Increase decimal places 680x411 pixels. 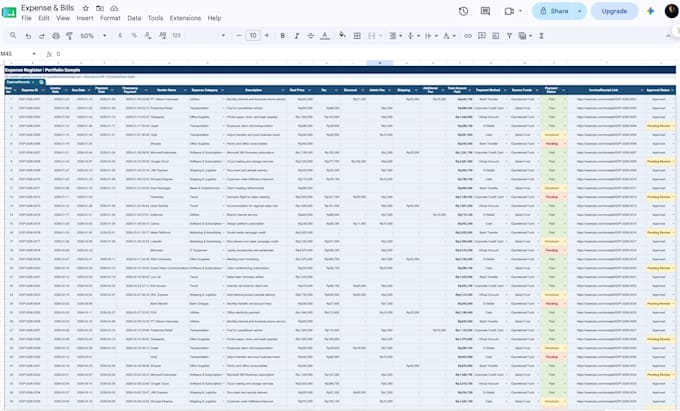162,36
